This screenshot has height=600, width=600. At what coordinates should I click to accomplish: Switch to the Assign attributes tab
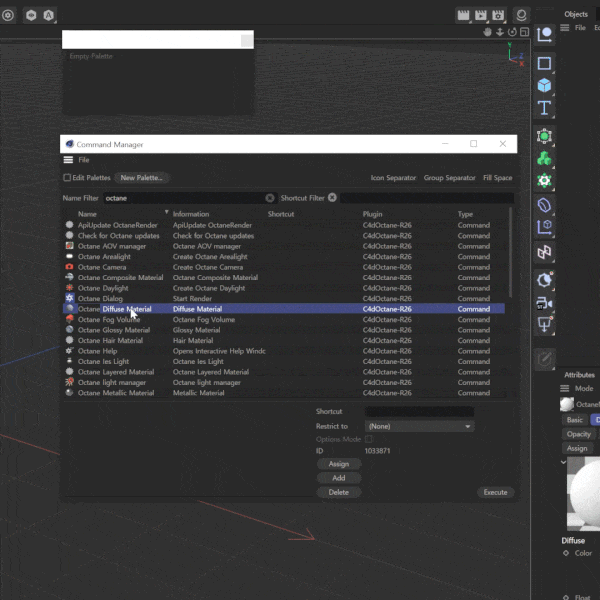click(x=577, y=448)
